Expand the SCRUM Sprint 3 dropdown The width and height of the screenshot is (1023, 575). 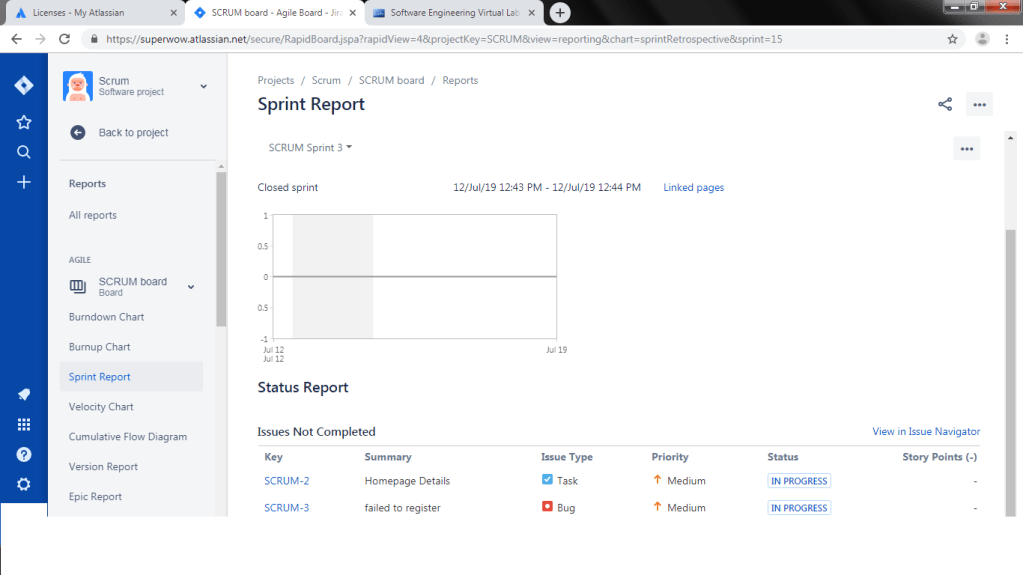tap(310, 148)
